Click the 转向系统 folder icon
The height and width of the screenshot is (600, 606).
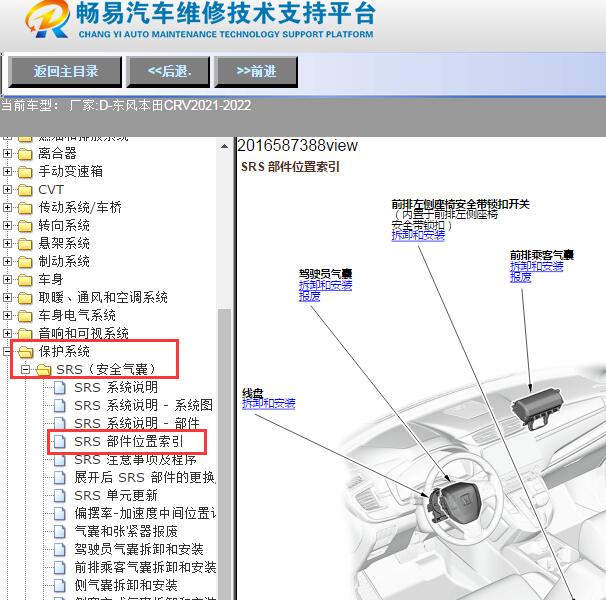point(25,226)
